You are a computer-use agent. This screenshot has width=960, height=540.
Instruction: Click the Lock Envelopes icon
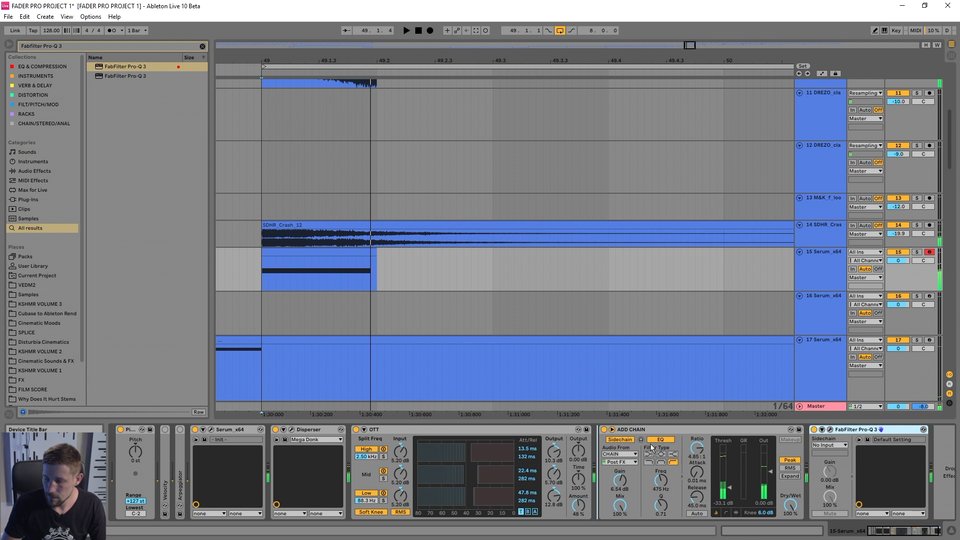pos(835,73)
